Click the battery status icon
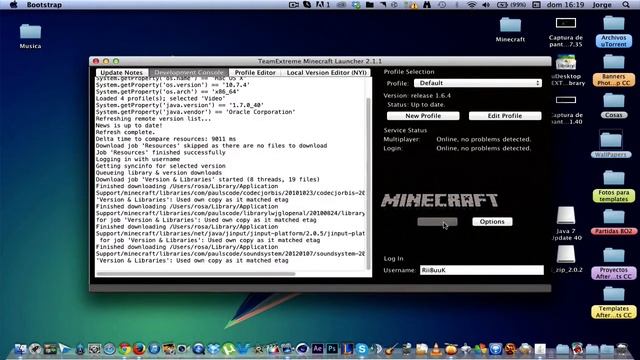 [x=511, y=5]
